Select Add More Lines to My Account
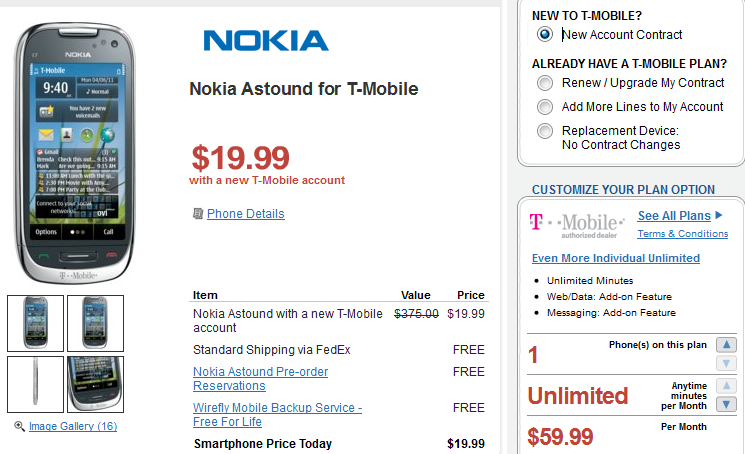This screenshot has width=745, height=454. pos(545,107)
